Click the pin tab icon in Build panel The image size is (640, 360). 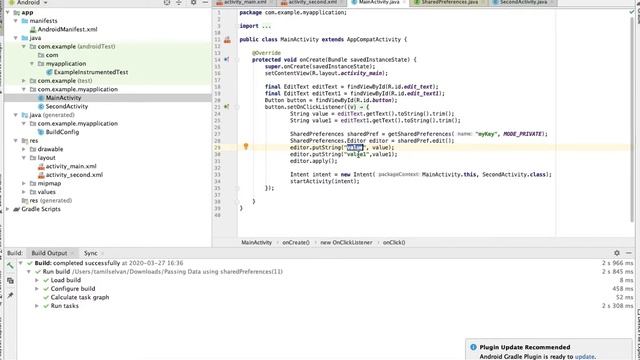(x=10, y=295)
